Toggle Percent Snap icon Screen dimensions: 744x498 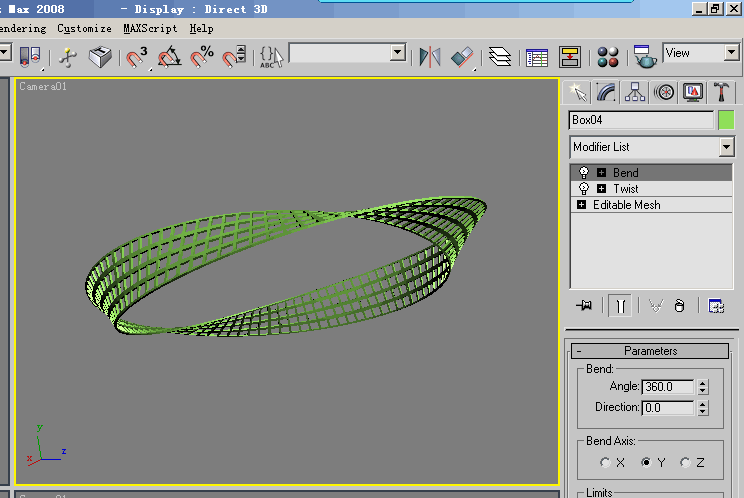(x=202, y=57)
